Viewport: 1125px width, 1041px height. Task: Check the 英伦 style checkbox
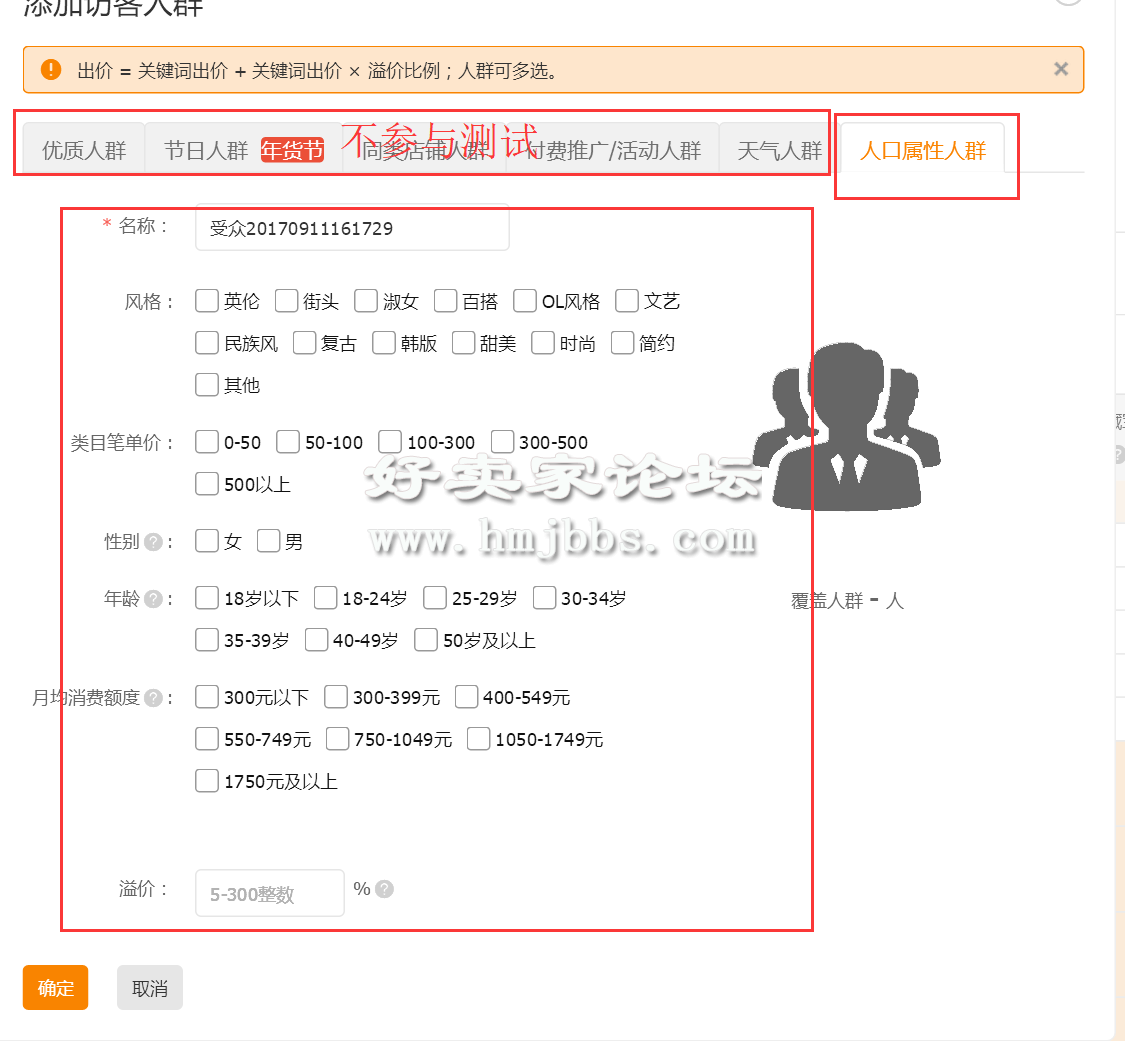207,301
